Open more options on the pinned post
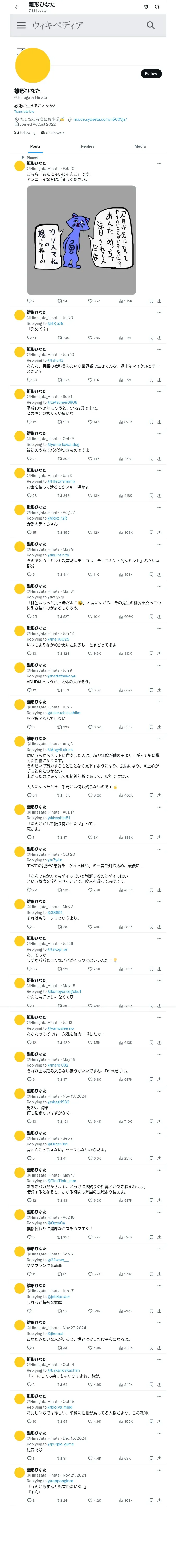 [159, 163]
